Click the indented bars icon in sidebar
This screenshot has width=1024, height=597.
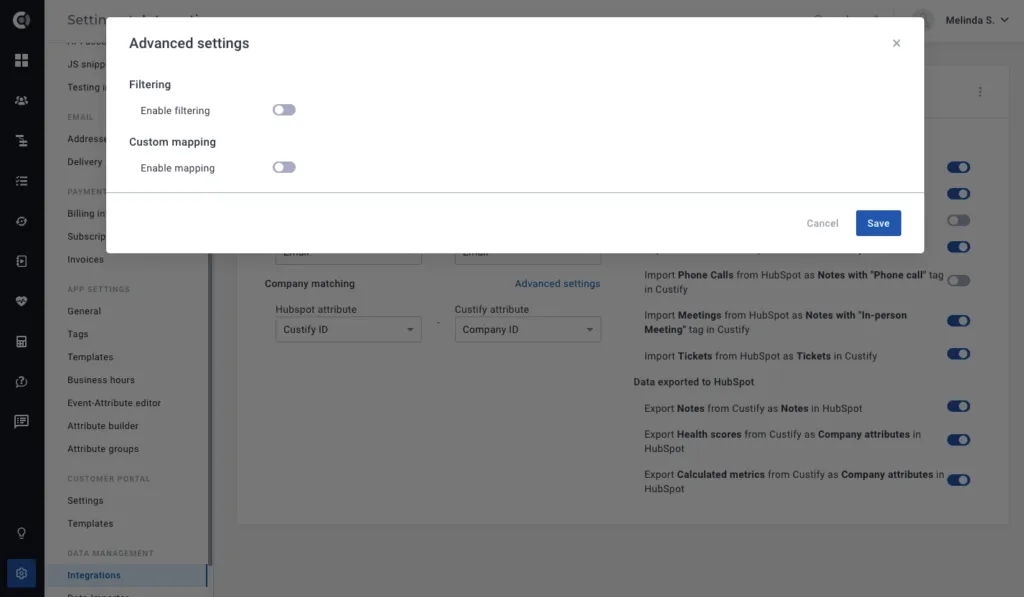point(22,140)
